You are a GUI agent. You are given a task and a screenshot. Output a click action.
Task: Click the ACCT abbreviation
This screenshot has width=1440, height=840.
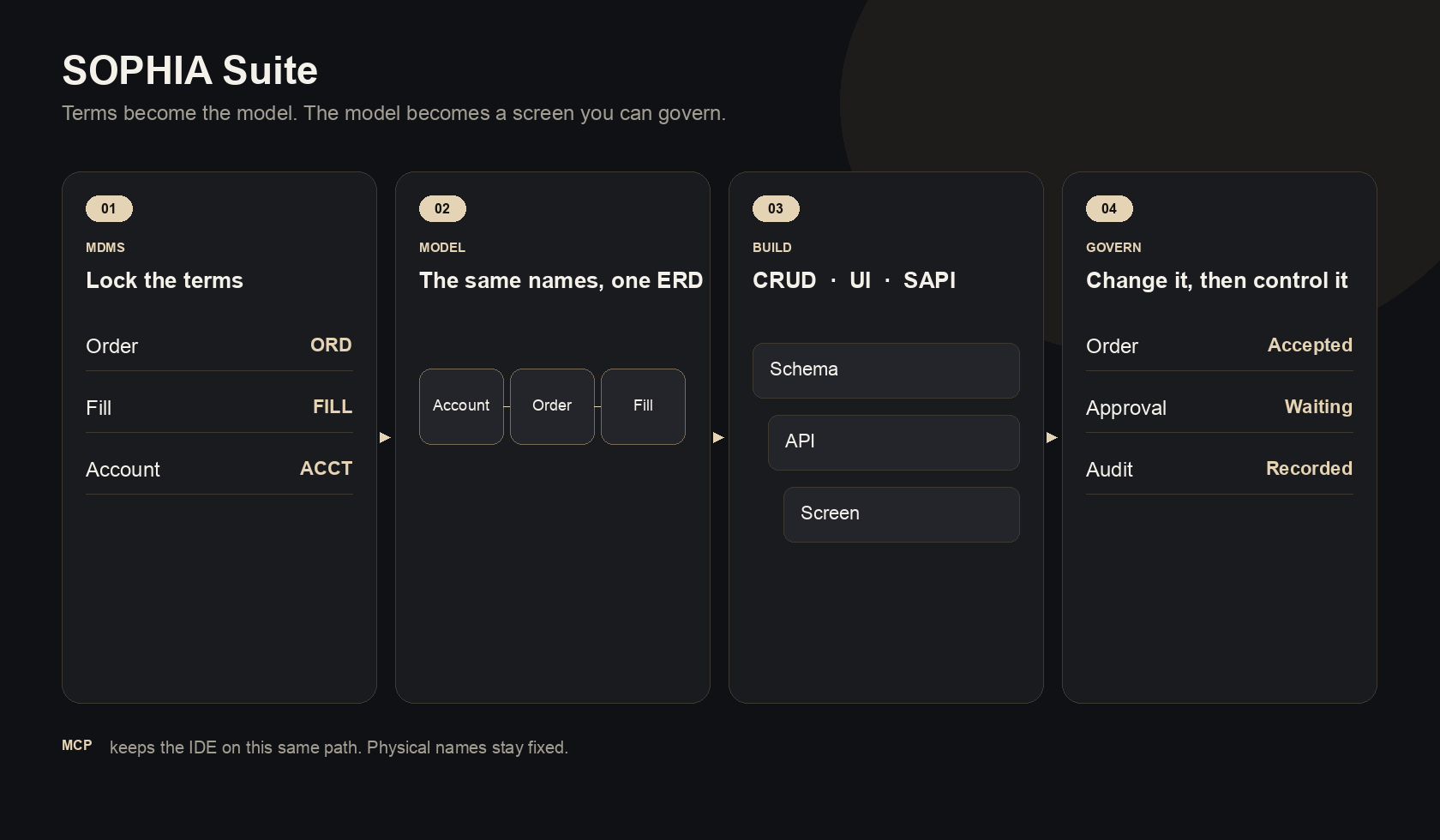(326, 468)
